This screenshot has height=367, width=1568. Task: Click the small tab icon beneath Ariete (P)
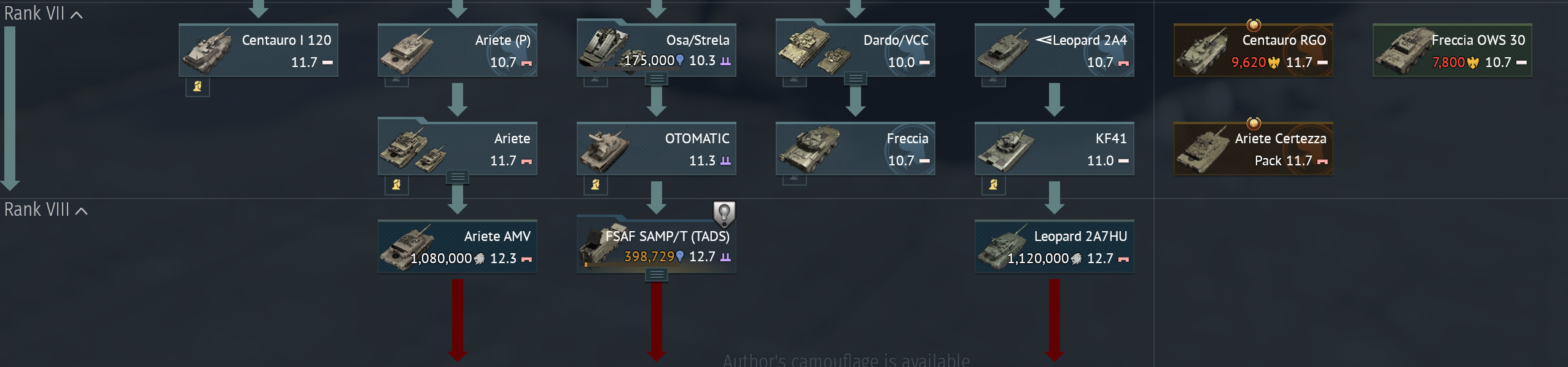[x=396, y=81]
